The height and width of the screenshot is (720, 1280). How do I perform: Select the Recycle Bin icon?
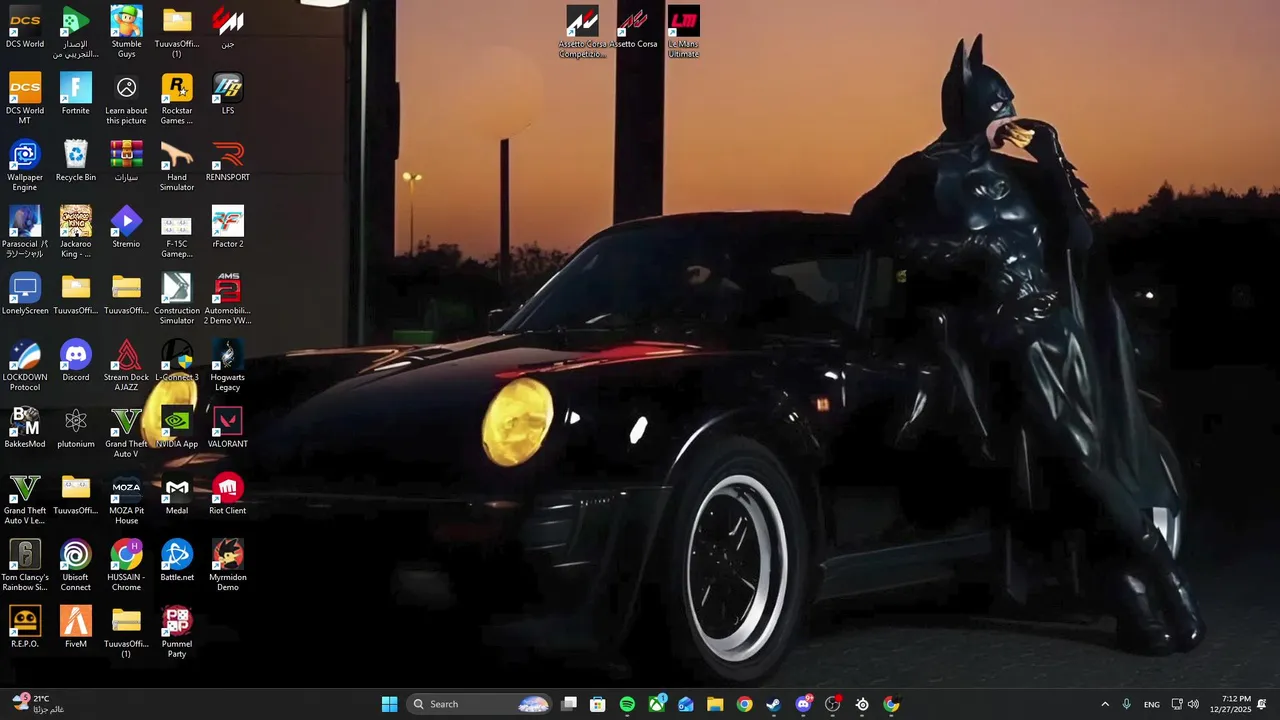[76, 160]
